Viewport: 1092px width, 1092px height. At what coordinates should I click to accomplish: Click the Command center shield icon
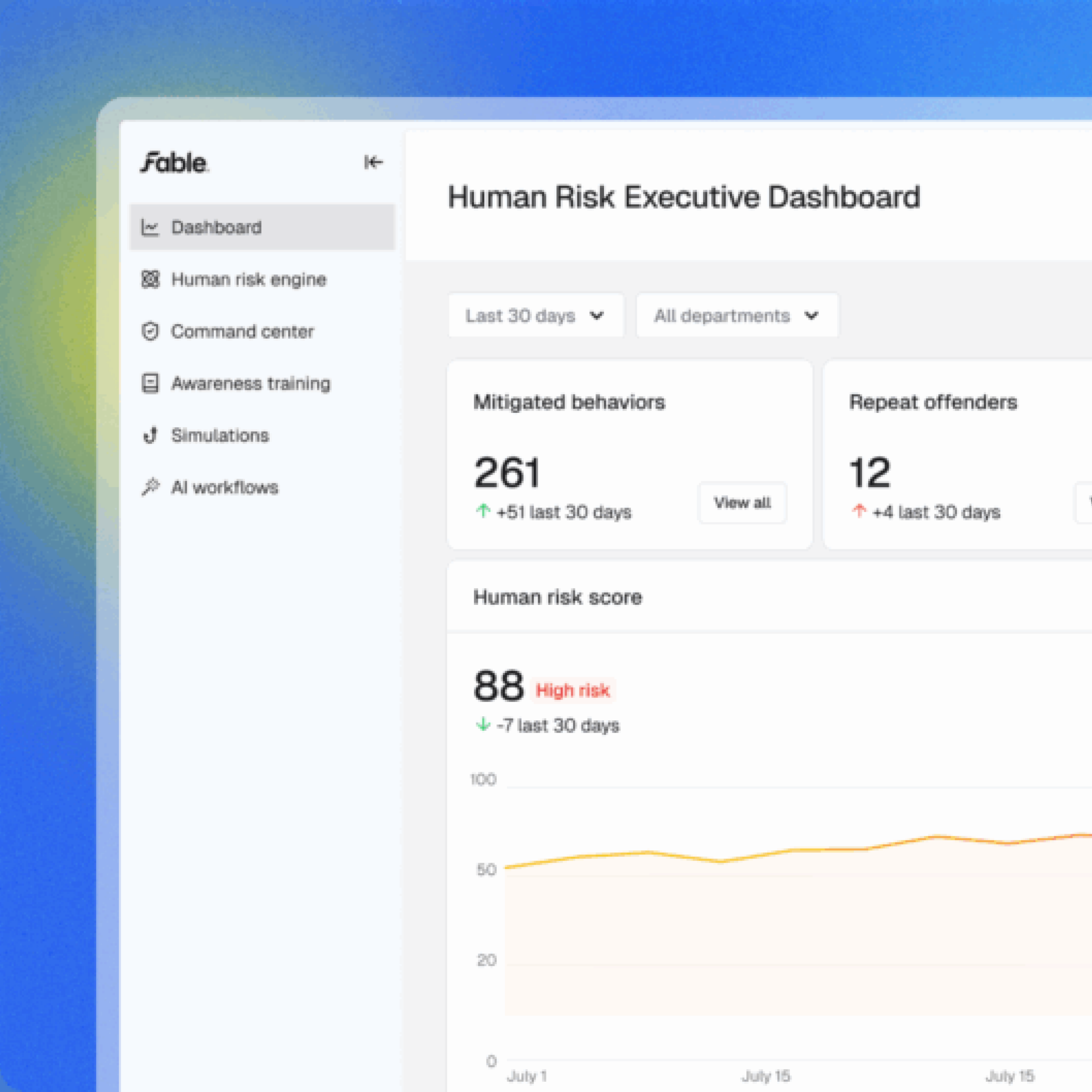tap(150, 331)
